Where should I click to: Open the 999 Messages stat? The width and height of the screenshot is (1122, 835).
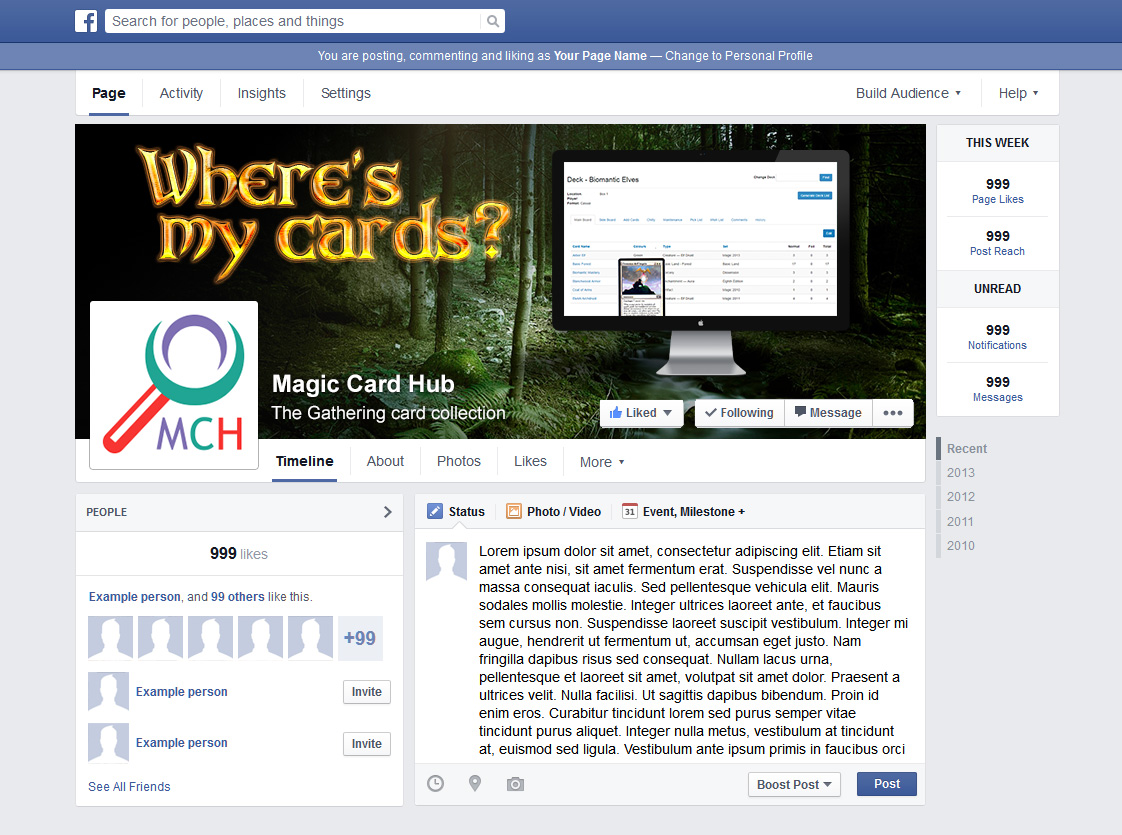(997, 389)
